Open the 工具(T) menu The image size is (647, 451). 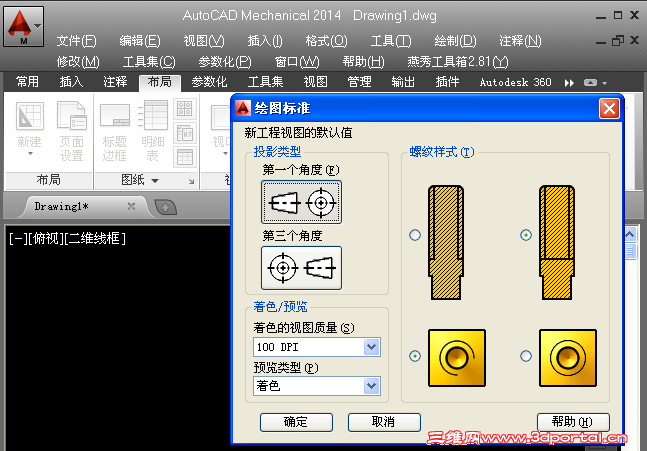391,41
